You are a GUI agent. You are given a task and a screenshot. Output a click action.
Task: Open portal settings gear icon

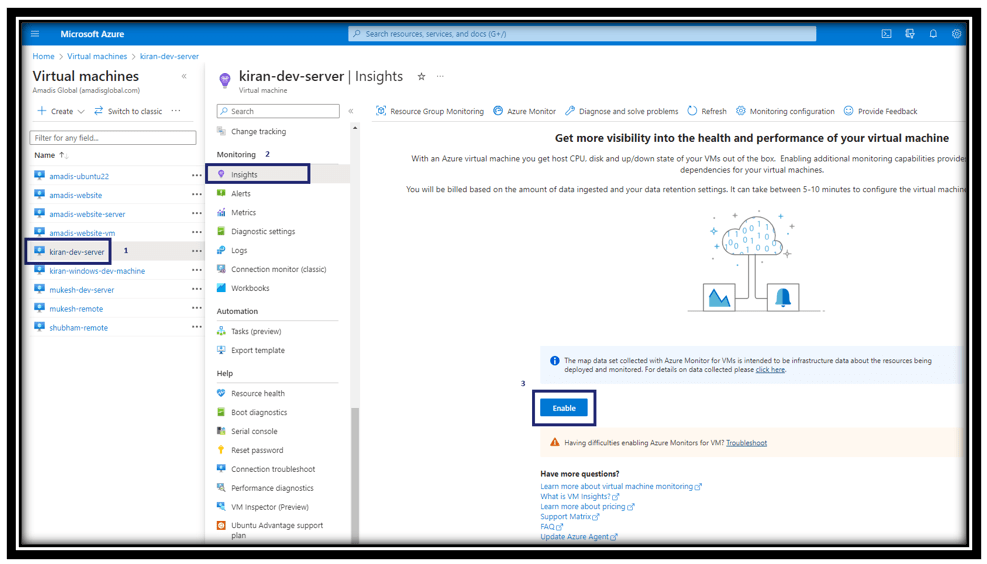coord(956,34)
